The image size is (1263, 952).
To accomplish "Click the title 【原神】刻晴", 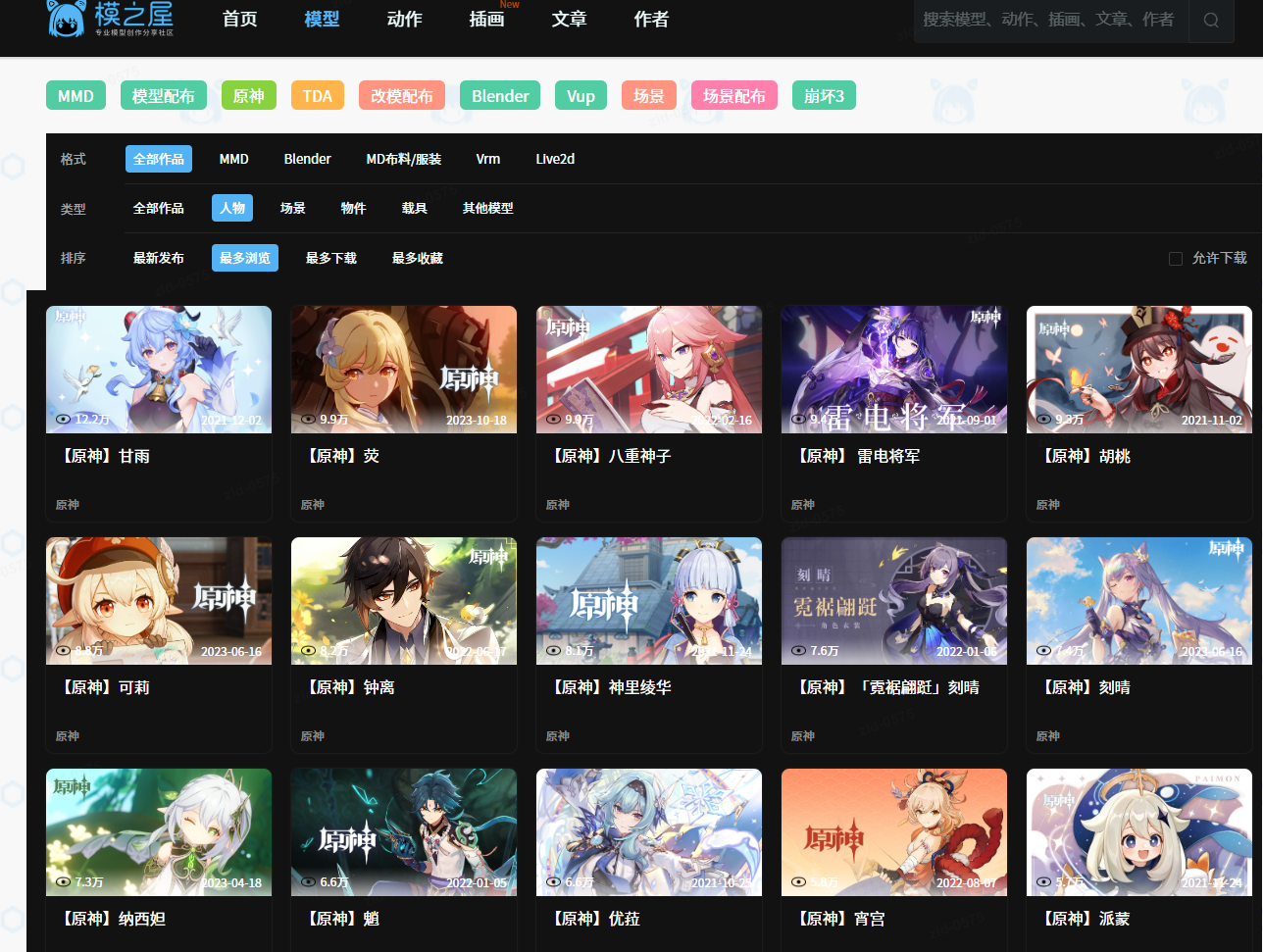I will pos(1086,687).
